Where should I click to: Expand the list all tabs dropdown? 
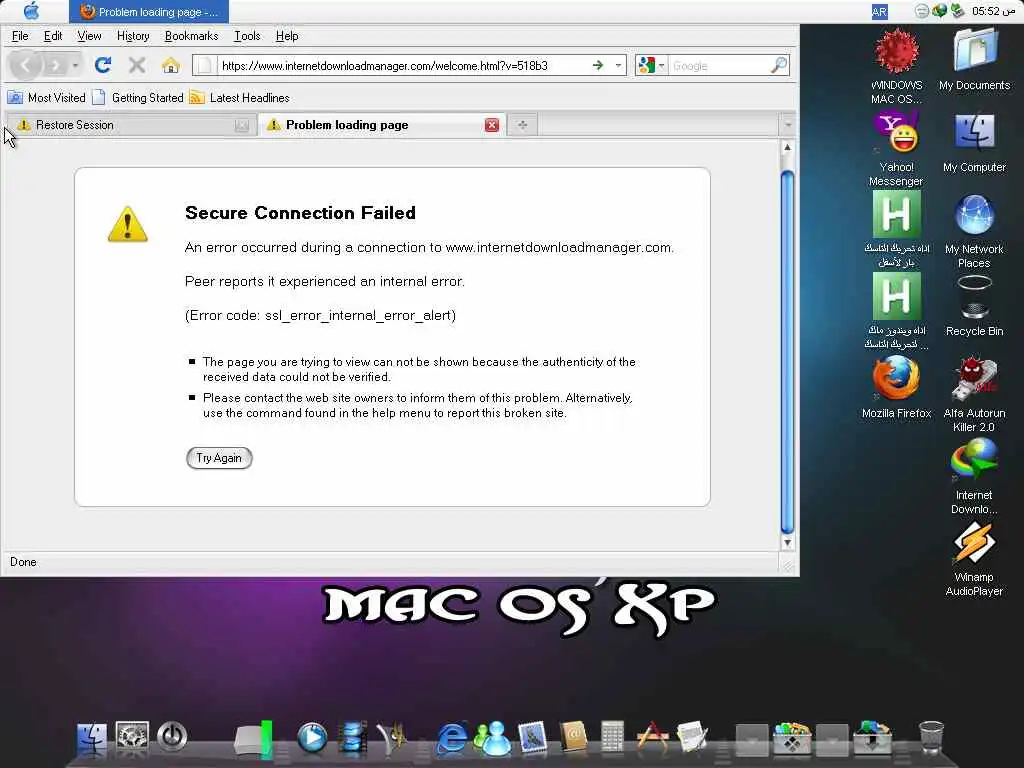click(x=788, y=125)
